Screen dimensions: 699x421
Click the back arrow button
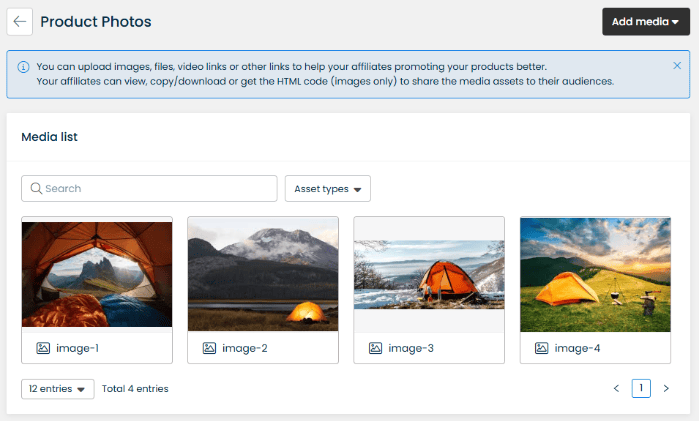point(20,21)
